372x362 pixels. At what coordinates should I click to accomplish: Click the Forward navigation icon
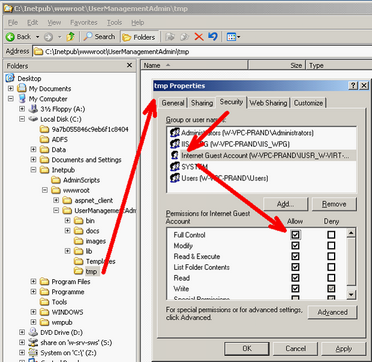(x=48, y=37)
